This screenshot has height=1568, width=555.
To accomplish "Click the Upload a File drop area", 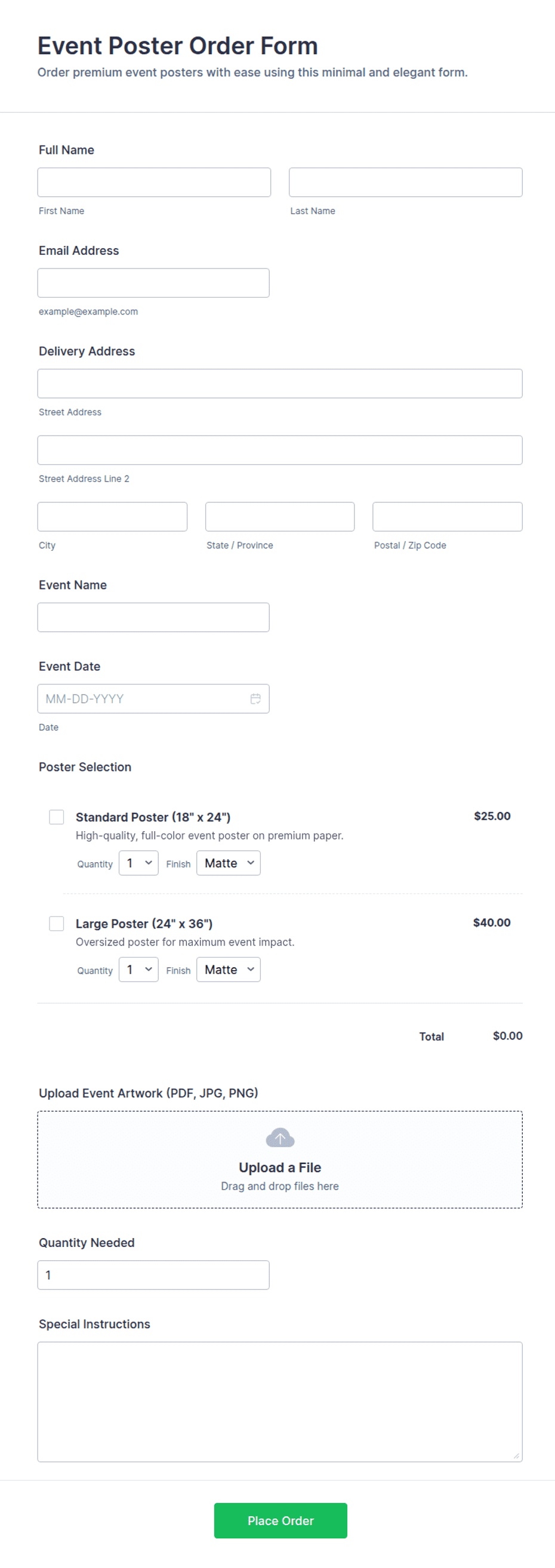I will [x=280, y=1159].
